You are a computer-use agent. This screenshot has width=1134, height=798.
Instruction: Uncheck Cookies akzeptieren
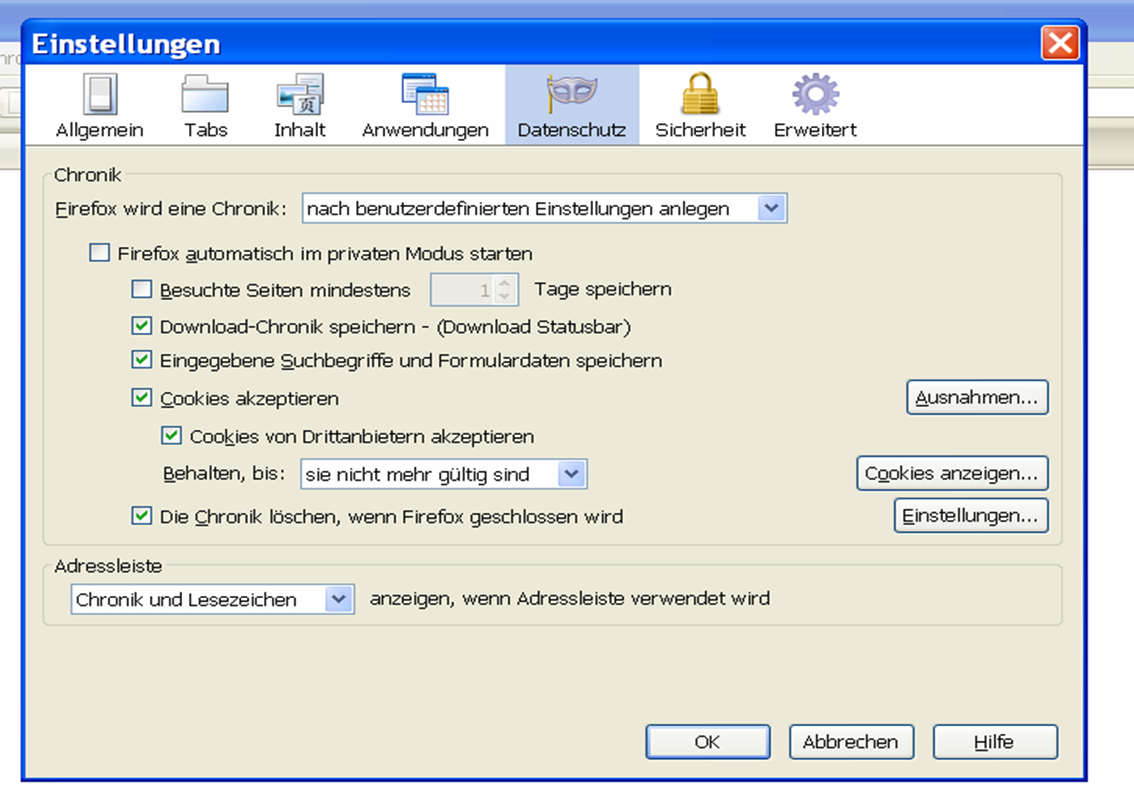point(142,397)
